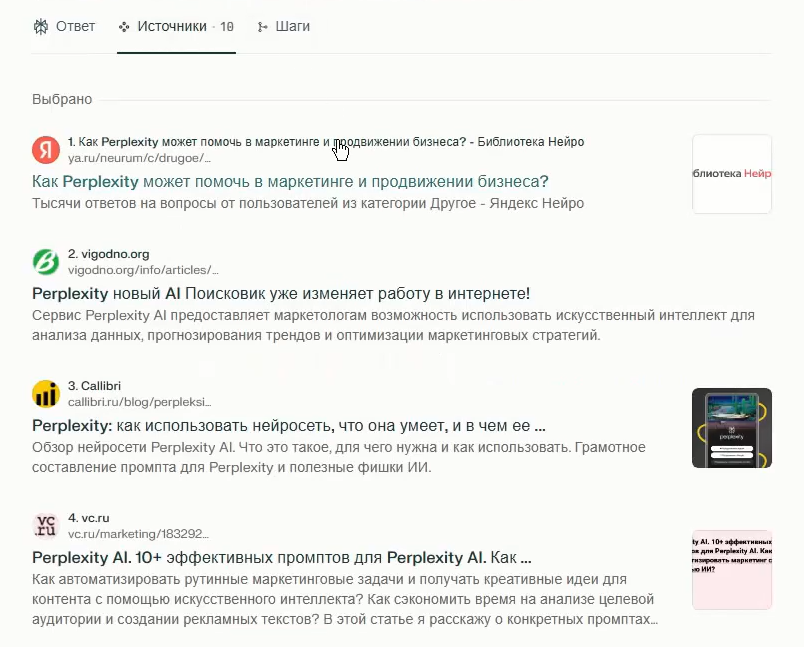Click the ya.ru/neurum source URL
The width and height of the screenshot is (804, 647).
coord(139,158)
